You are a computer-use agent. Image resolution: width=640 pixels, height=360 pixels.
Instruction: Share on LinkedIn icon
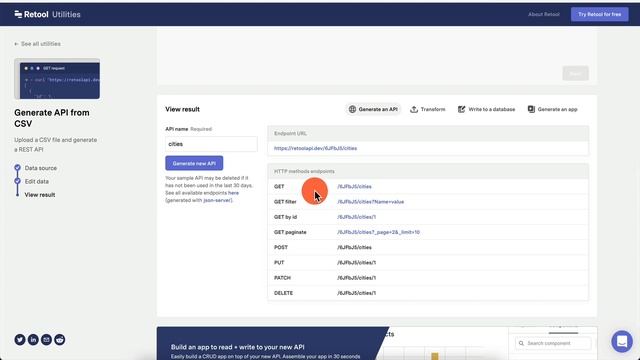[x=33, y=340]
